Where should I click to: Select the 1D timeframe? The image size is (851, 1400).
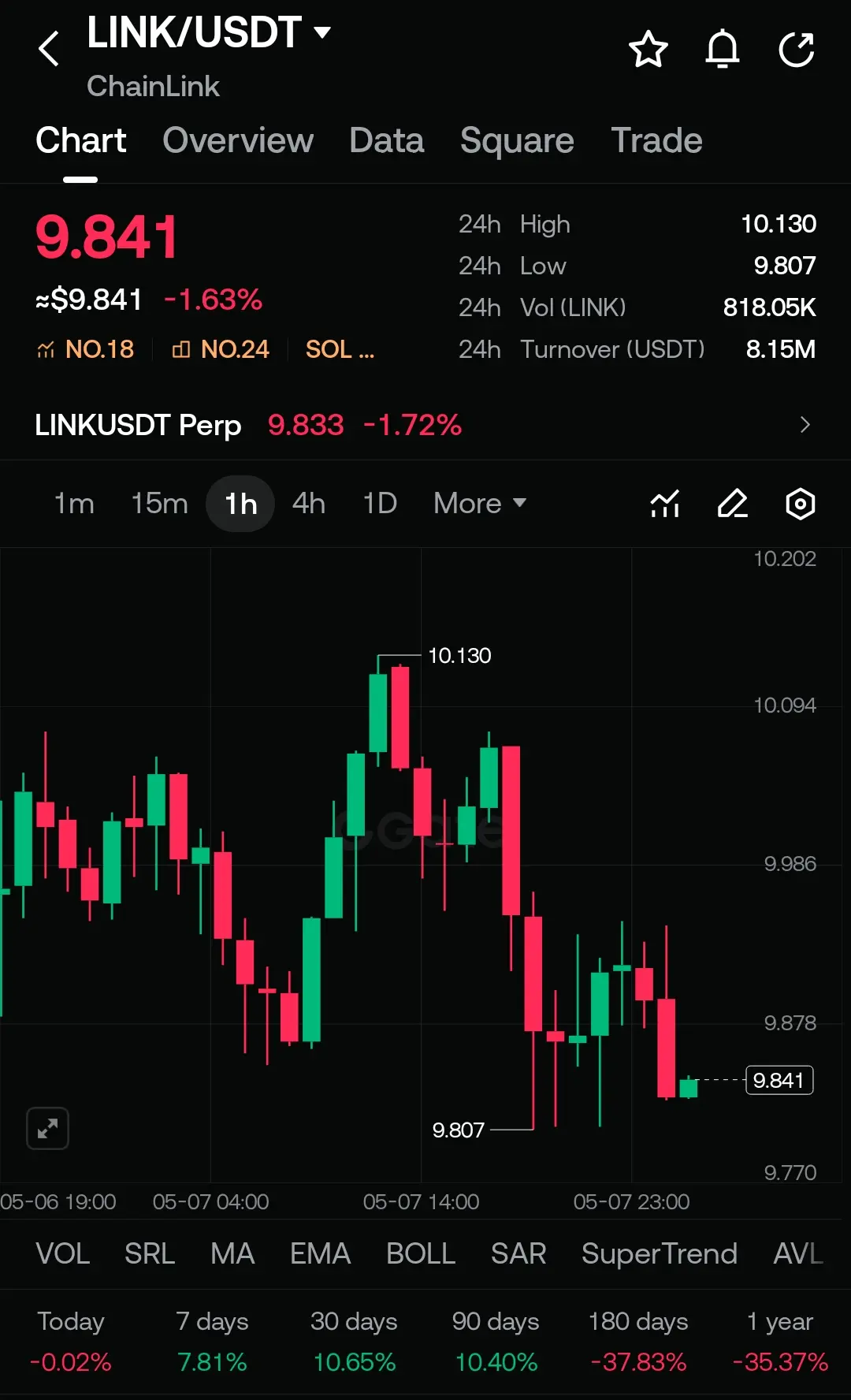(x=380, y=503)
